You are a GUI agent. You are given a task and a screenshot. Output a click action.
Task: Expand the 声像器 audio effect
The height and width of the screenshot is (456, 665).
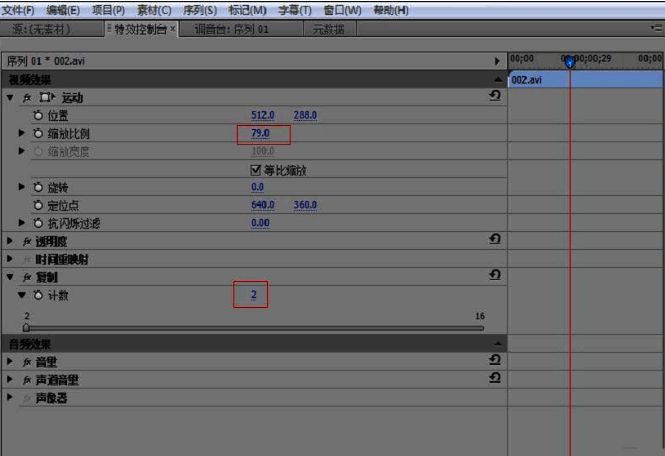[x=10, y=397]
